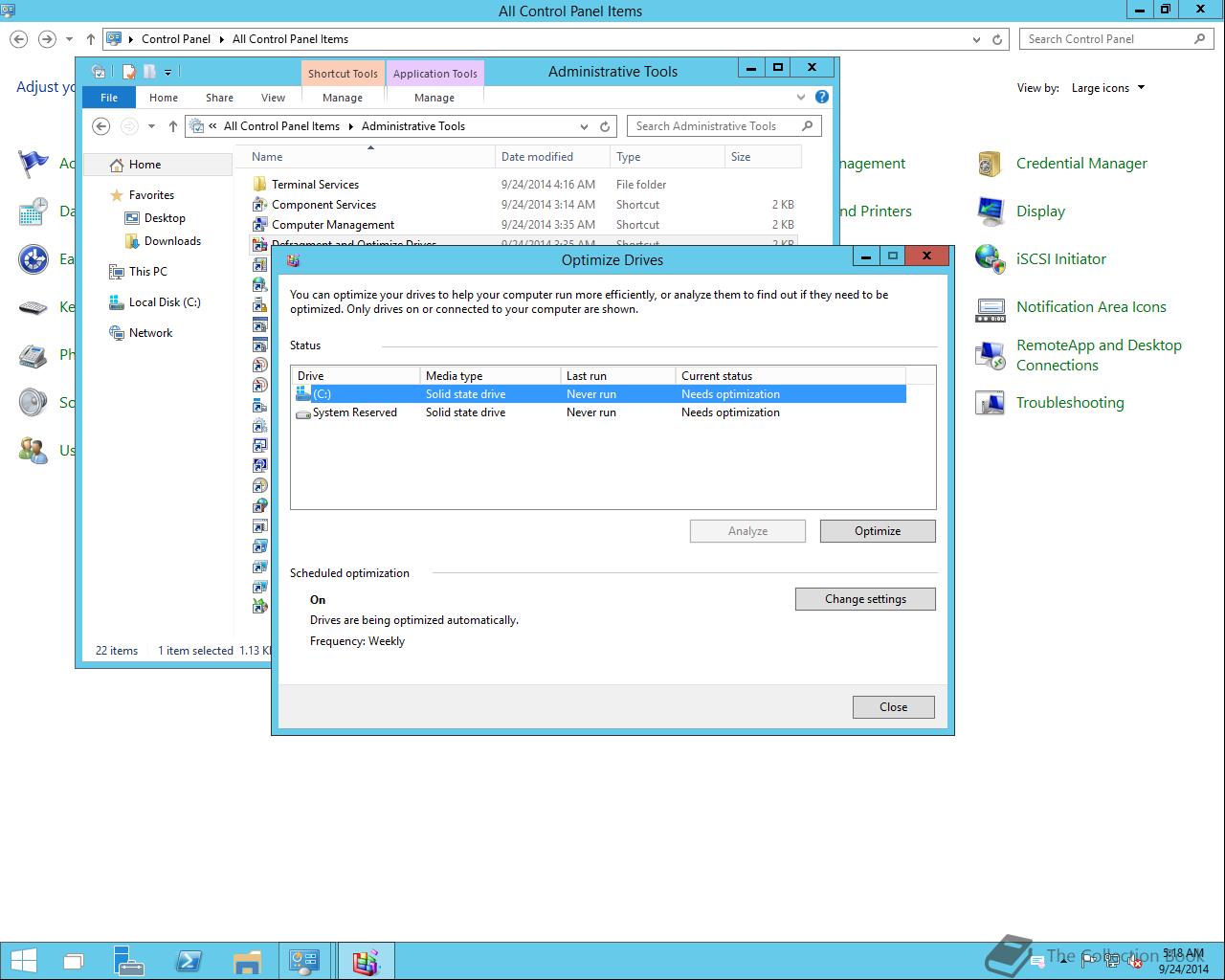Click the Terminal Services folder icon
Viewport: 1225px width, 980px height.
coord(259,185)
